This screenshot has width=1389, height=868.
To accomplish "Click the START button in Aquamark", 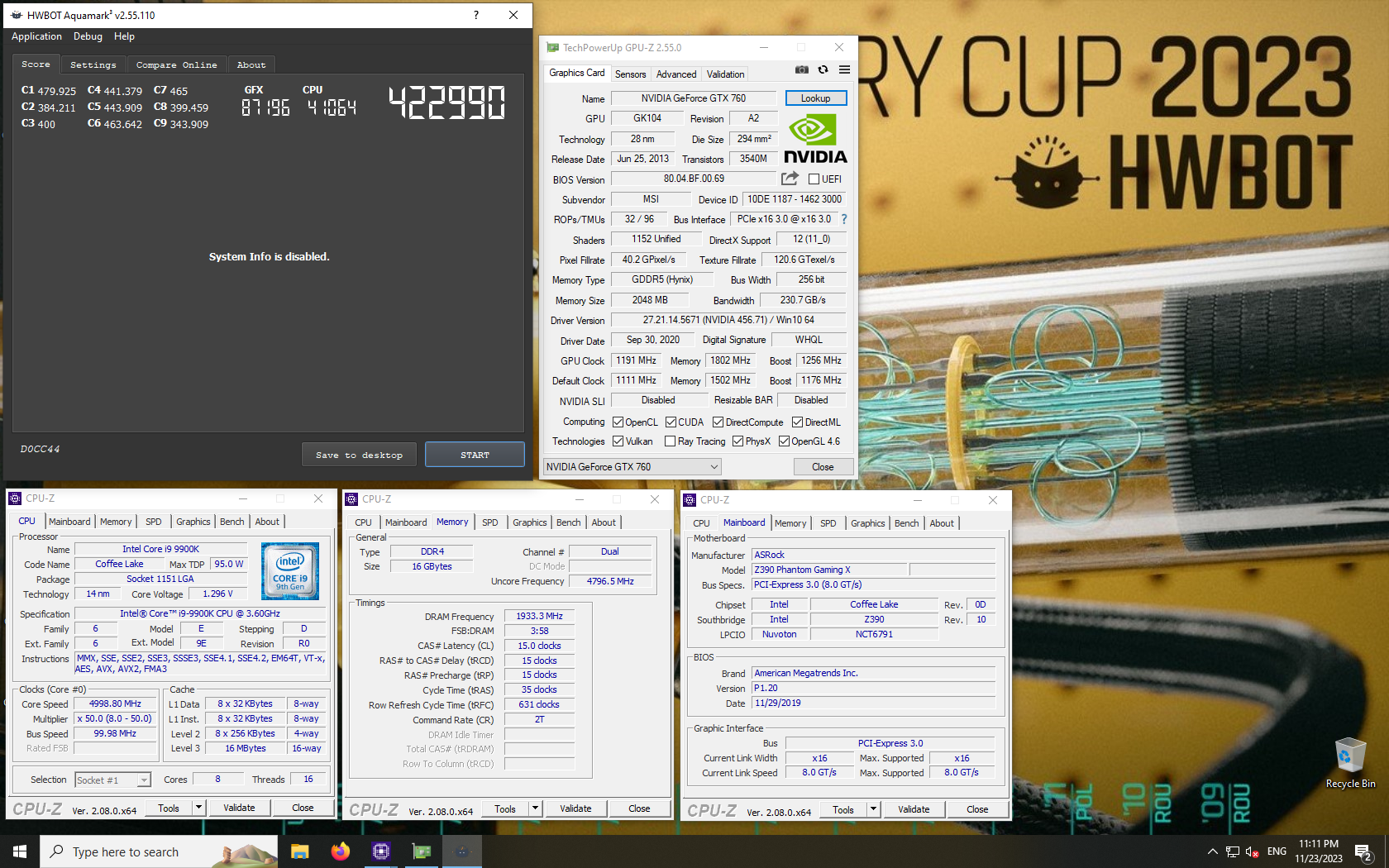I will 475,455.
